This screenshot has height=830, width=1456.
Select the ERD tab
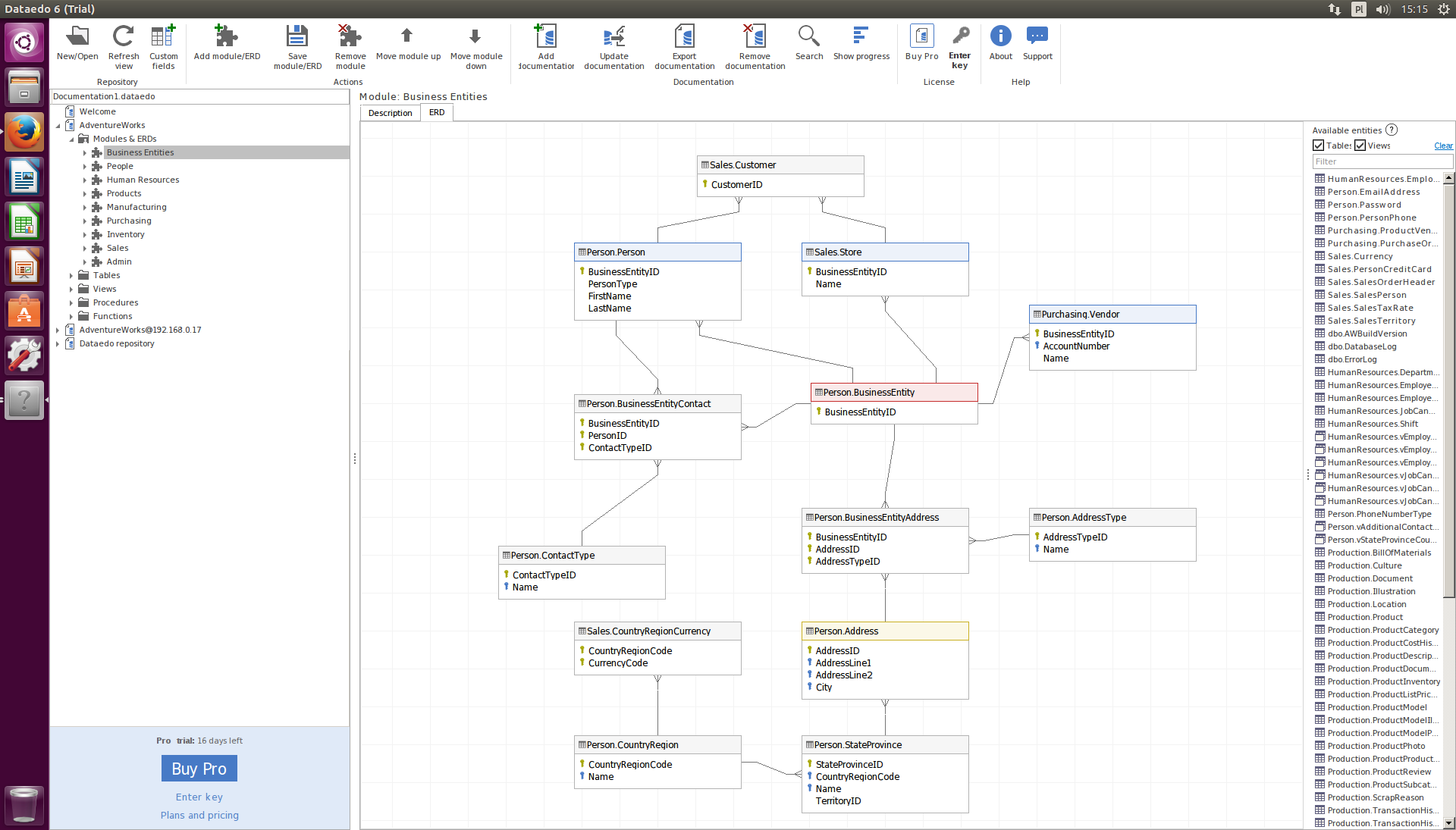coord(437,112)
